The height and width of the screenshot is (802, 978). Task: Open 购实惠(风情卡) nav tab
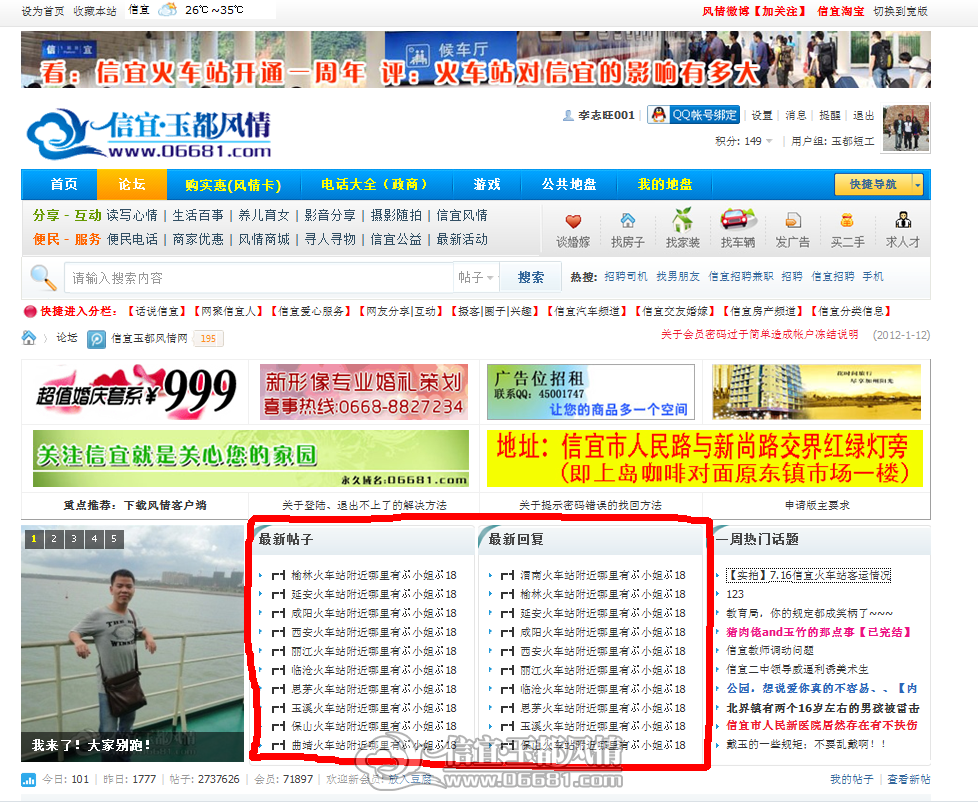click(x=233, y=185)
